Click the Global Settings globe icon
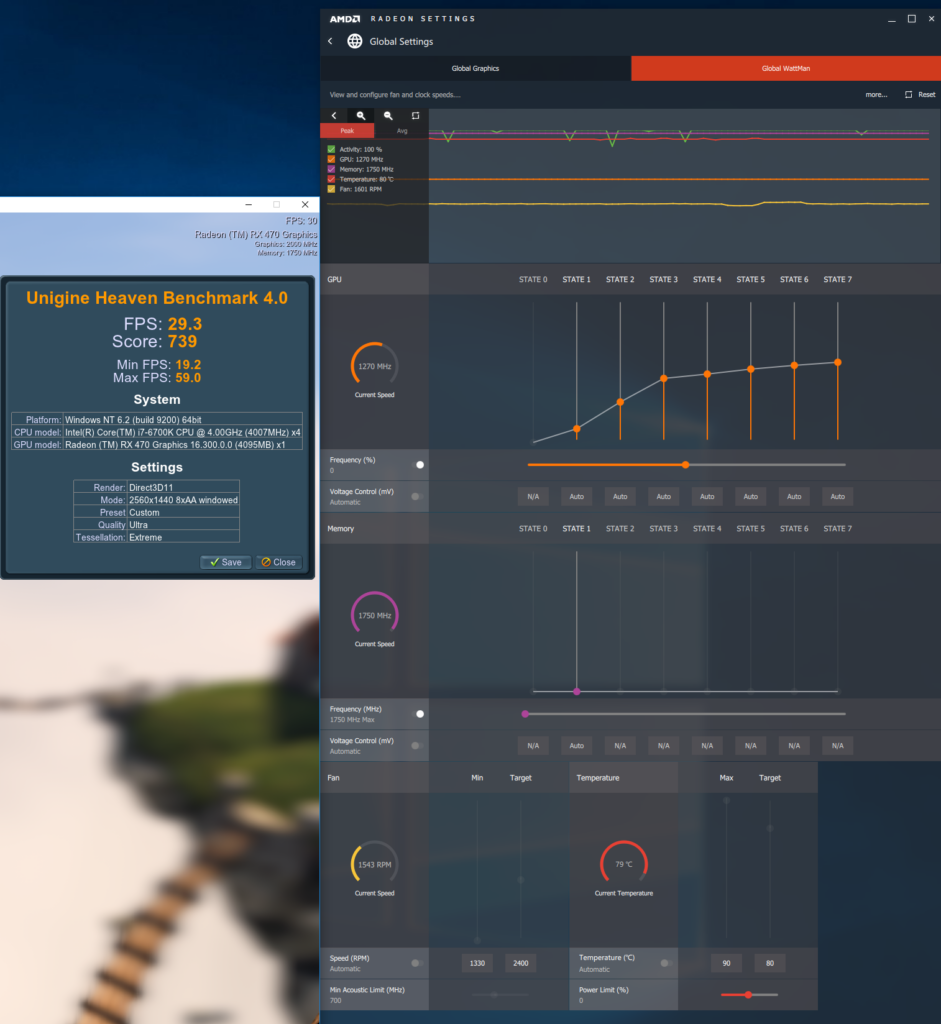Image resolution: width=941 pixels, height=1024 pixels. 355,41
